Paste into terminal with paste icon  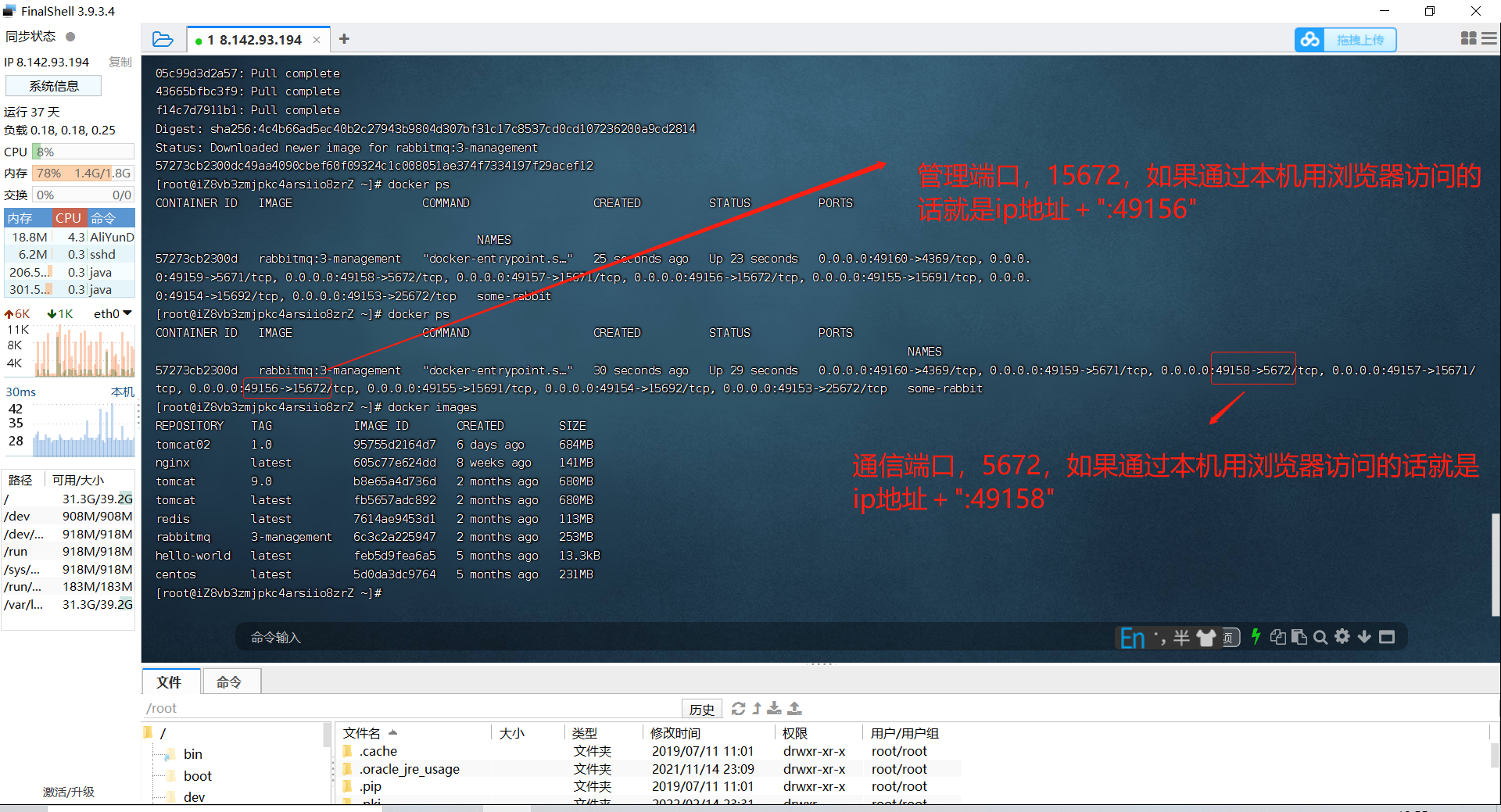tap(1299, 637)
